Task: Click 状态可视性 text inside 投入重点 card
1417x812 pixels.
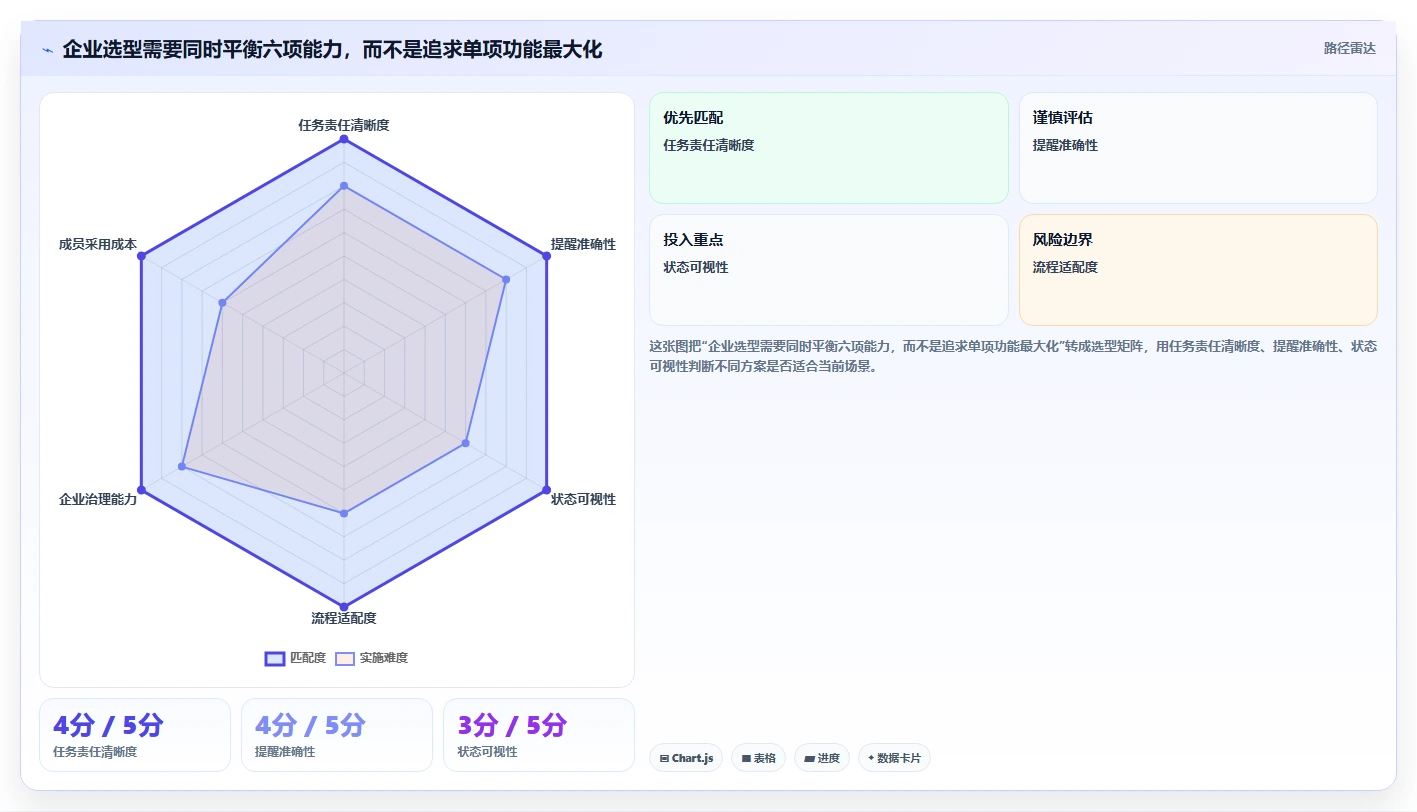Action: tap(696, 267)
